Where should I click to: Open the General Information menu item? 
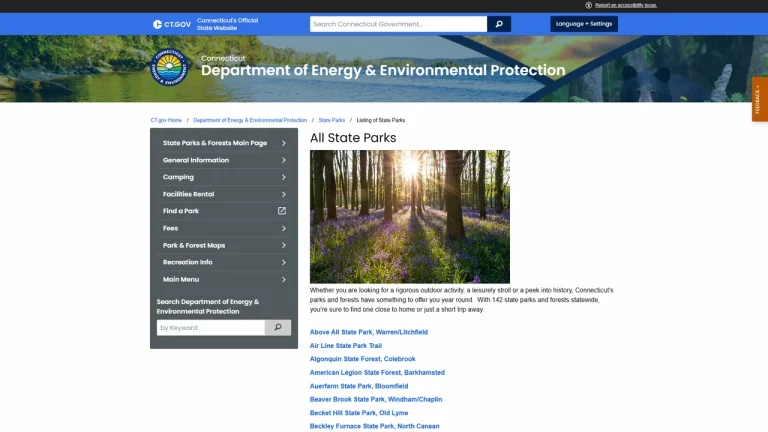coord(195,160)
